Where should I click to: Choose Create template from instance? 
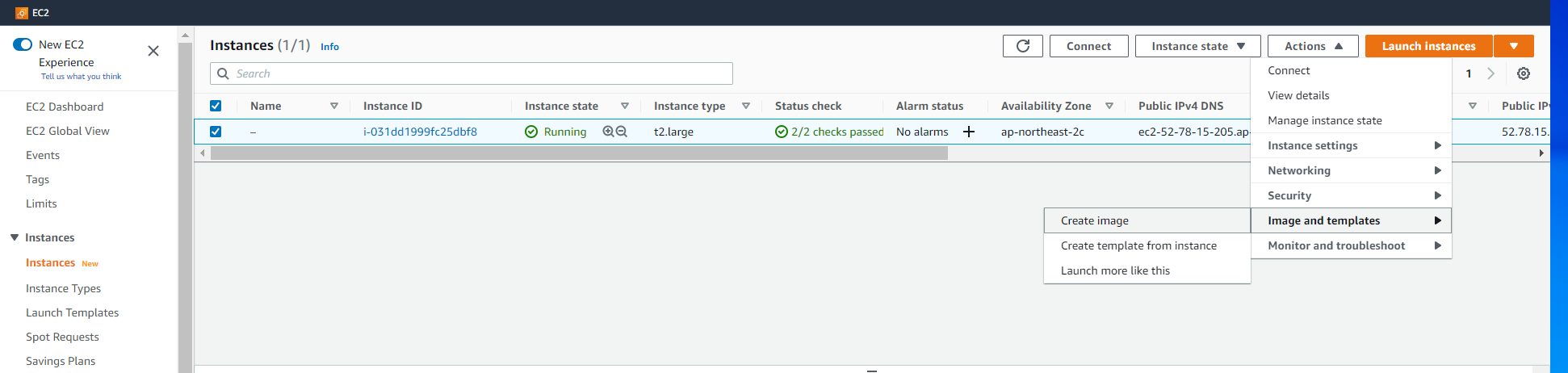[1147, 245]
